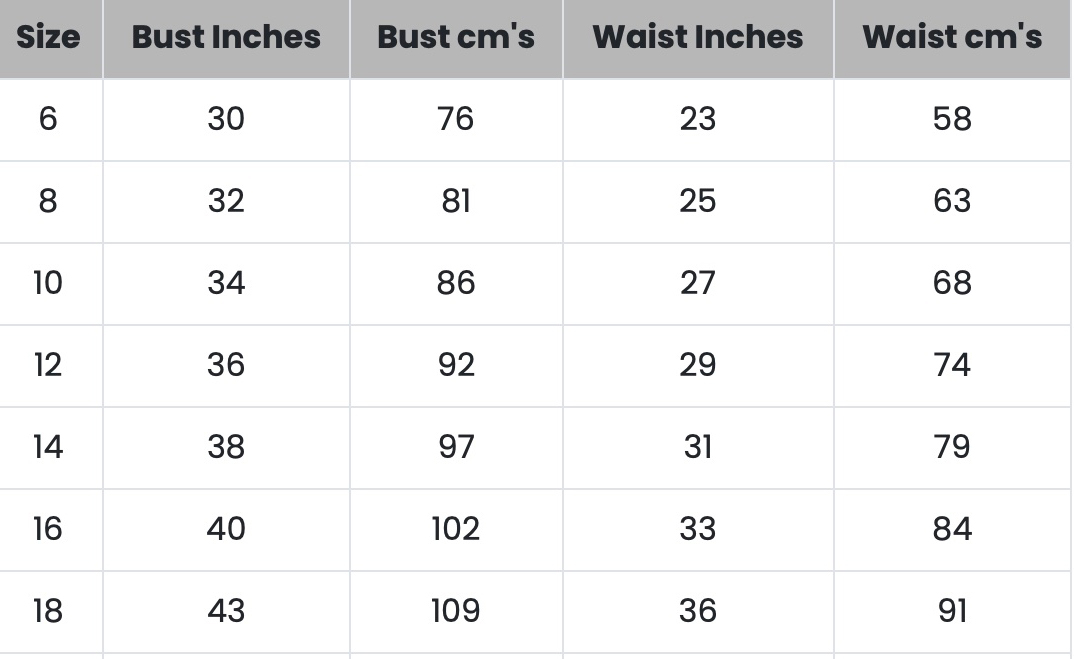Click waist inches value 27

tap(697, 284)
